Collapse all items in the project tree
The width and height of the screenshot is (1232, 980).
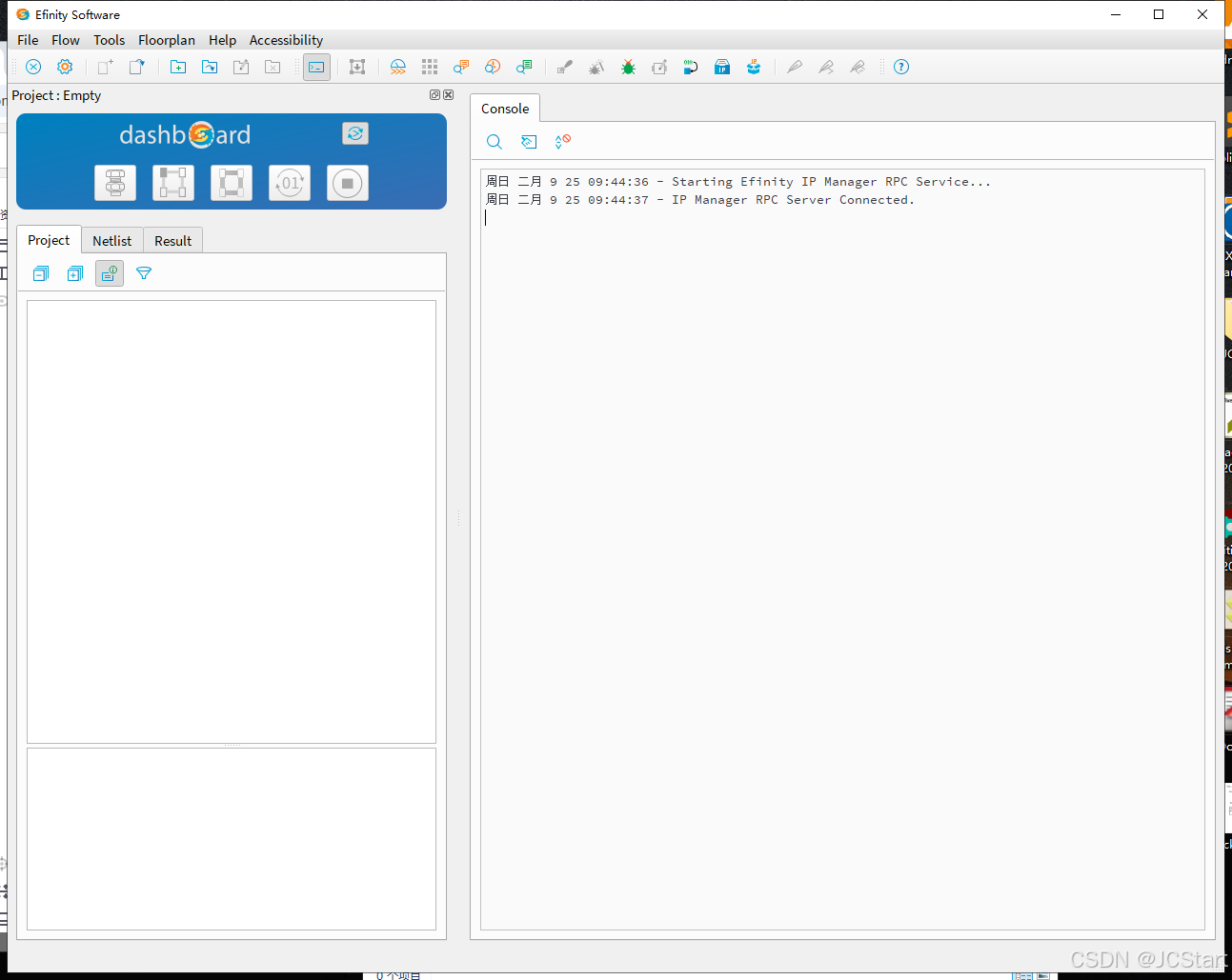pos(41,273)
